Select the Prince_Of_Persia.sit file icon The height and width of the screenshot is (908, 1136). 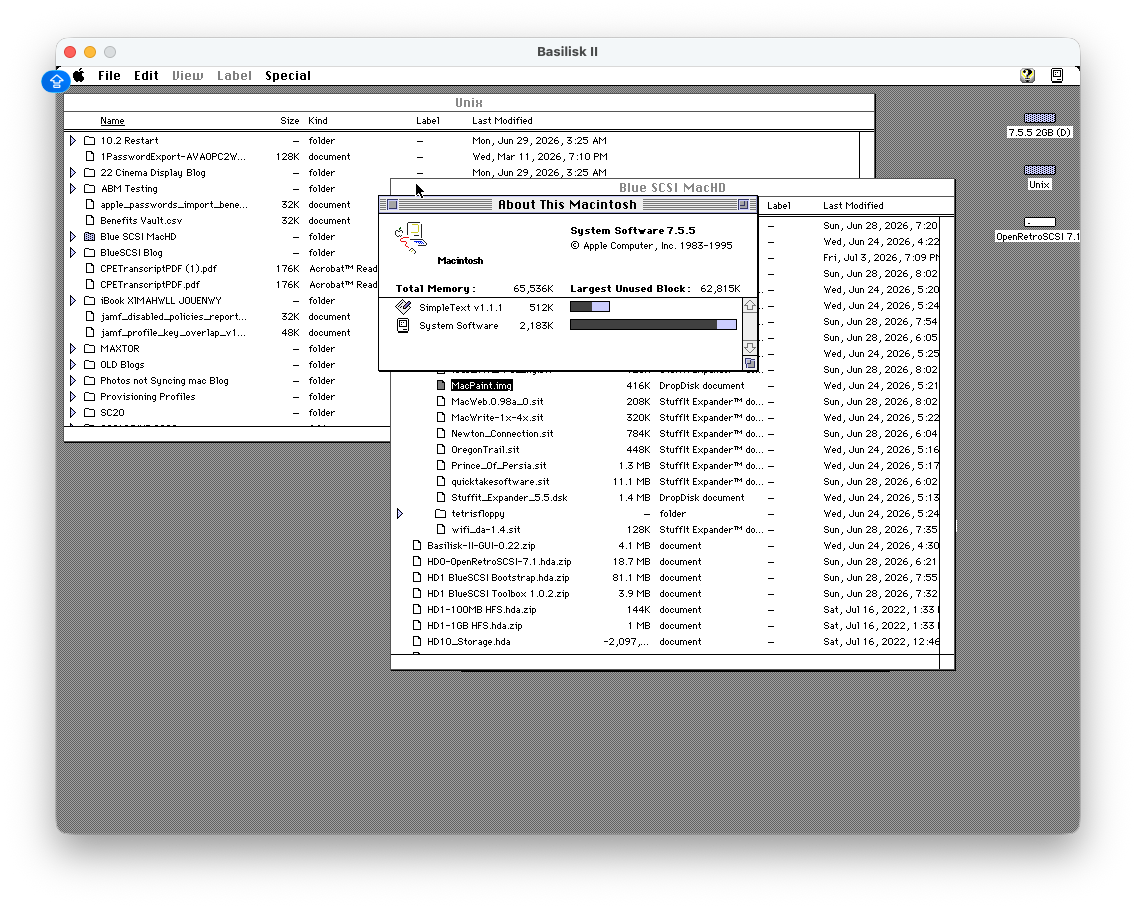[x=440, y=465]
